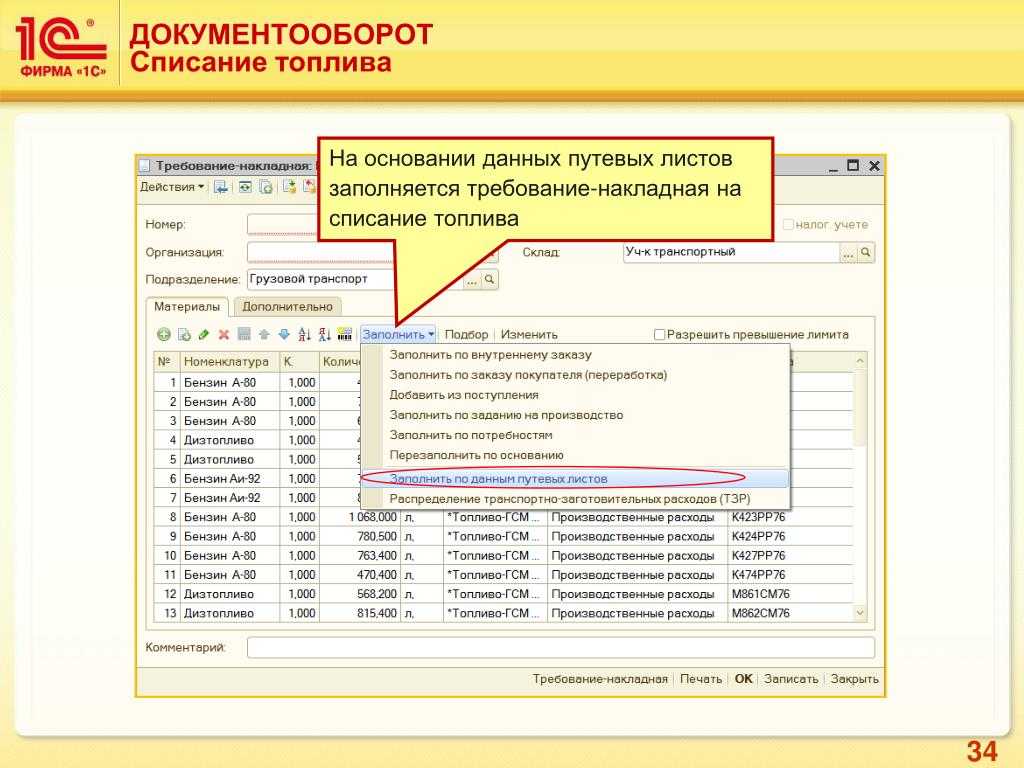1024x768 pixels.
Task: Click the Закрыть button
Action: (854, 679)
